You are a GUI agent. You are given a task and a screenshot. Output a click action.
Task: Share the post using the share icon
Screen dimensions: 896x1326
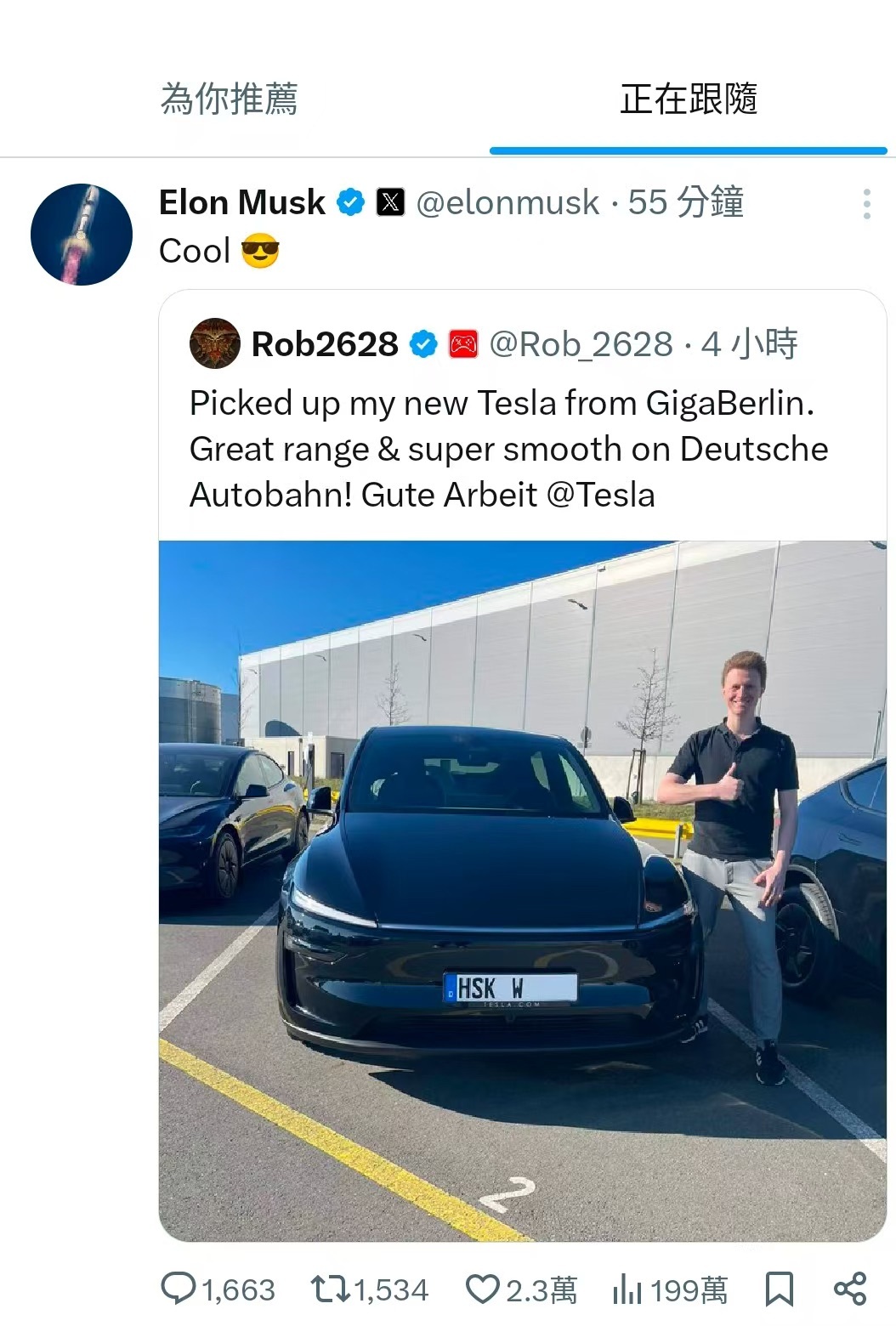[850, 1289]
